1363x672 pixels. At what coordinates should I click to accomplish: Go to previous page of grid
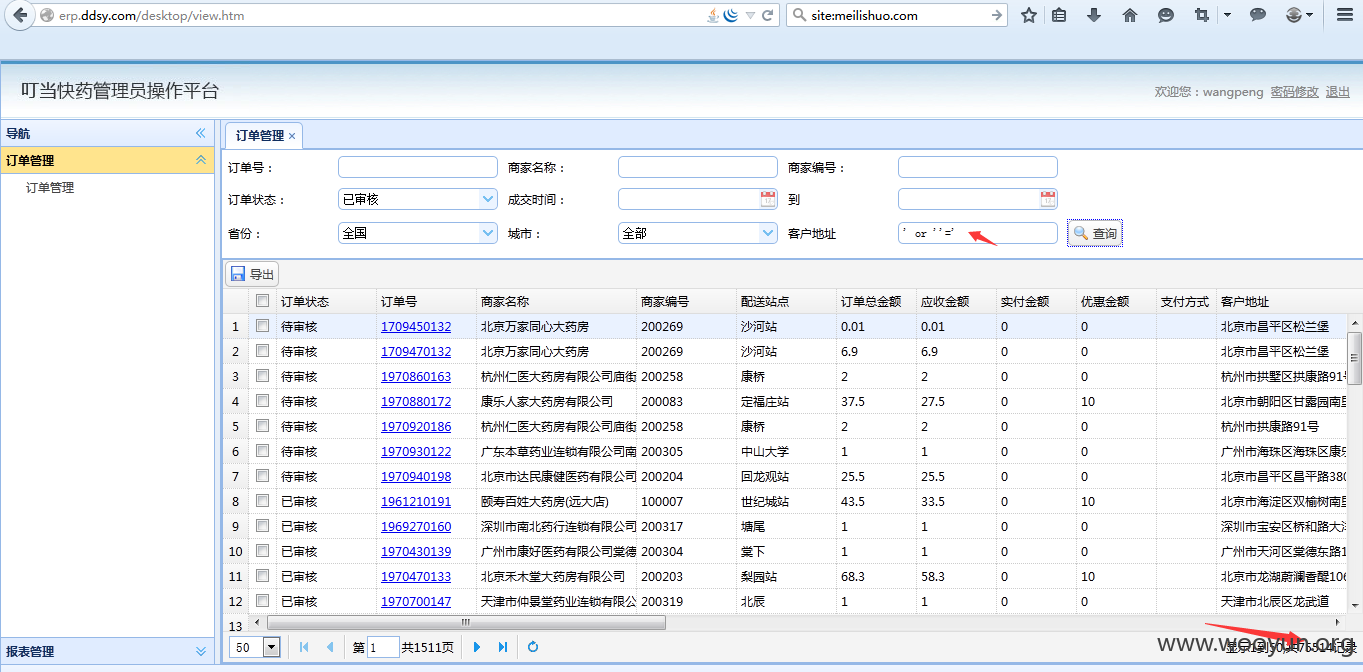coord(330,647)
